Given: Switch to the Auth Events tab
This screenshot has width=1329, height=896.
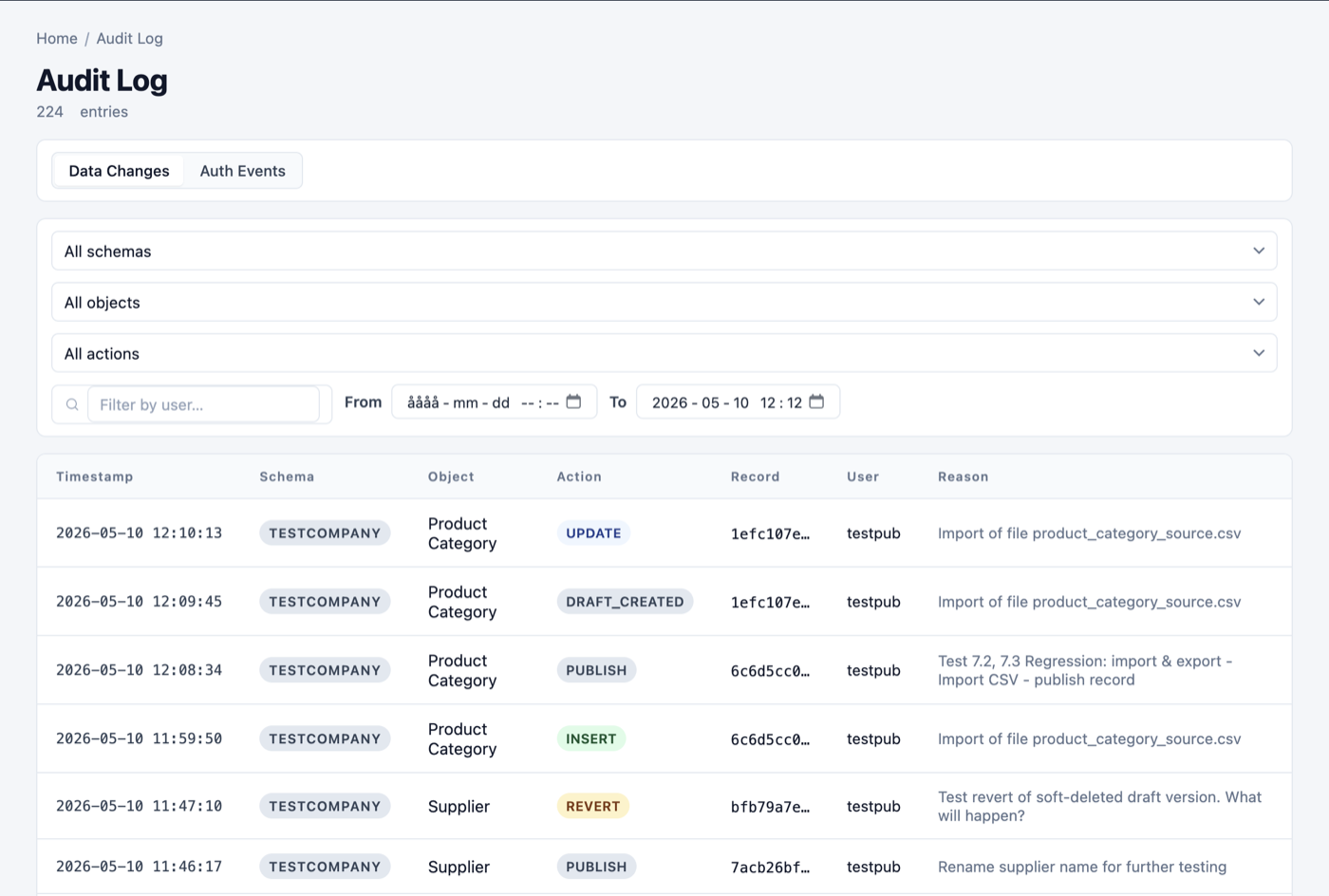Looking at the screenshot, I should (x=242, y=171).
